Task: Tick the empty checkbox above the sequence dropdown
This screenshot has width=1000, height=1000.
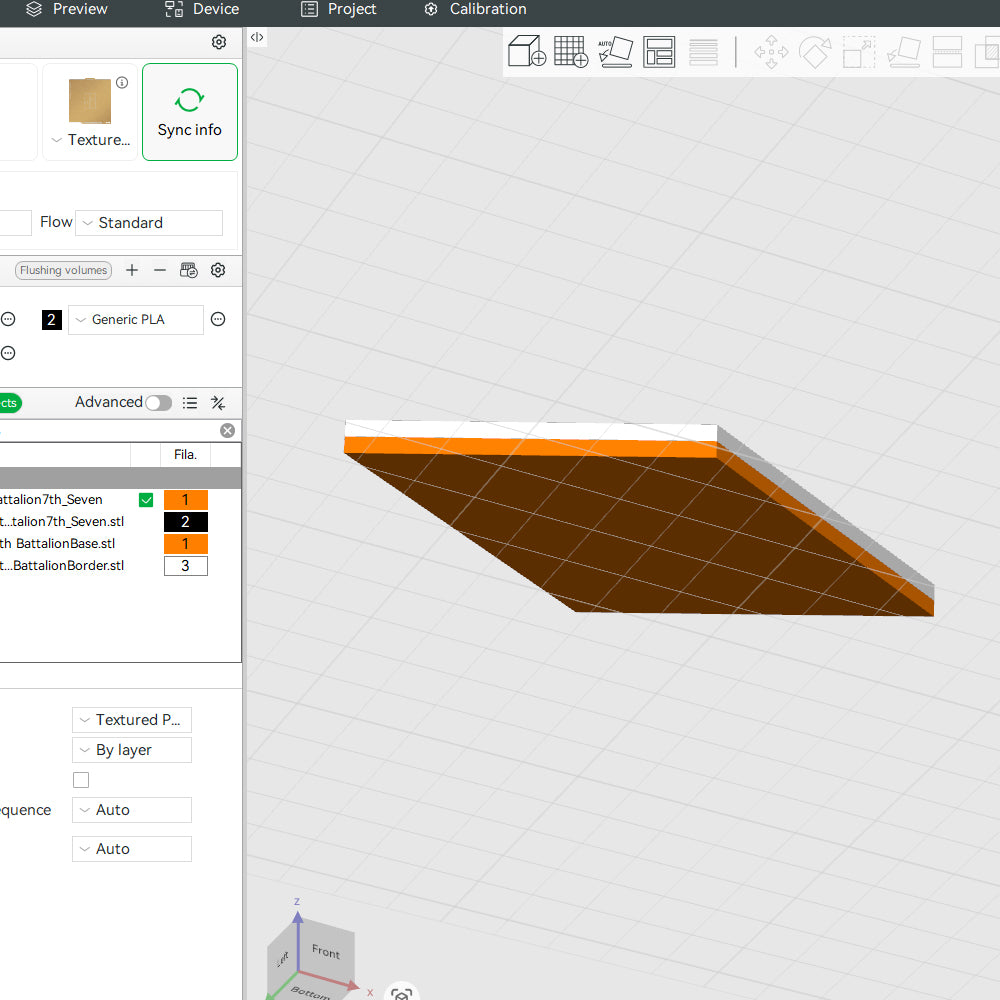Action: 81,779
